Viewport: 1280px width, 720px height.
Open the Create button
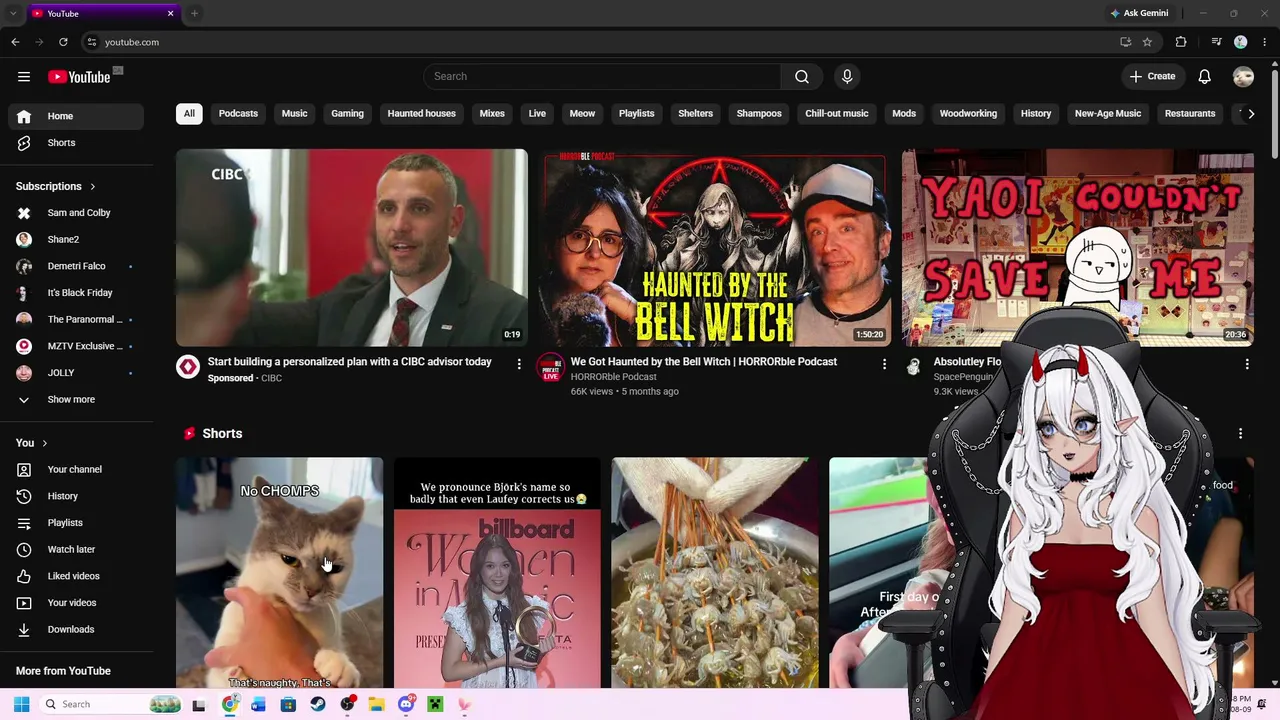[x=1153, y=77]
